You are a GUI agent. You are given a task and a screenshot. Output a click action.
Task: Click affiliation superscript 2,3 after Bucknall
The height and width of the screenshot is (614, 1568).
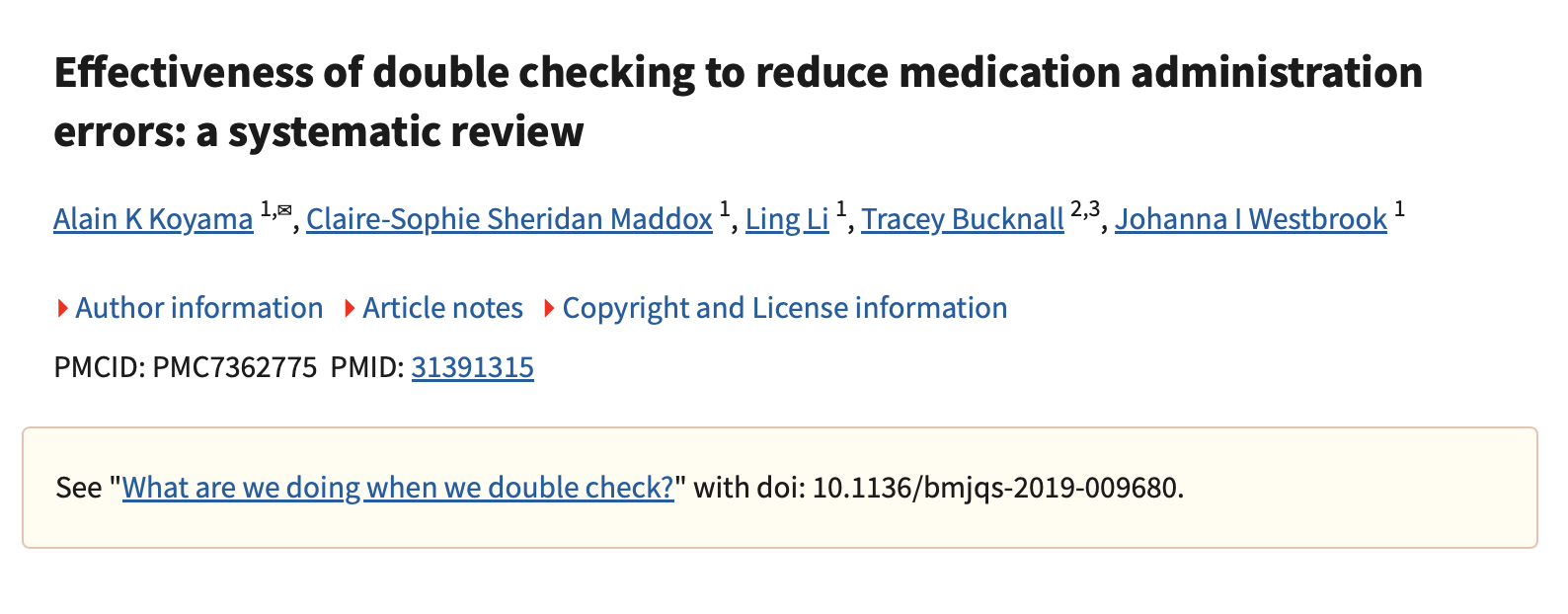click(x=1084, y=209)
